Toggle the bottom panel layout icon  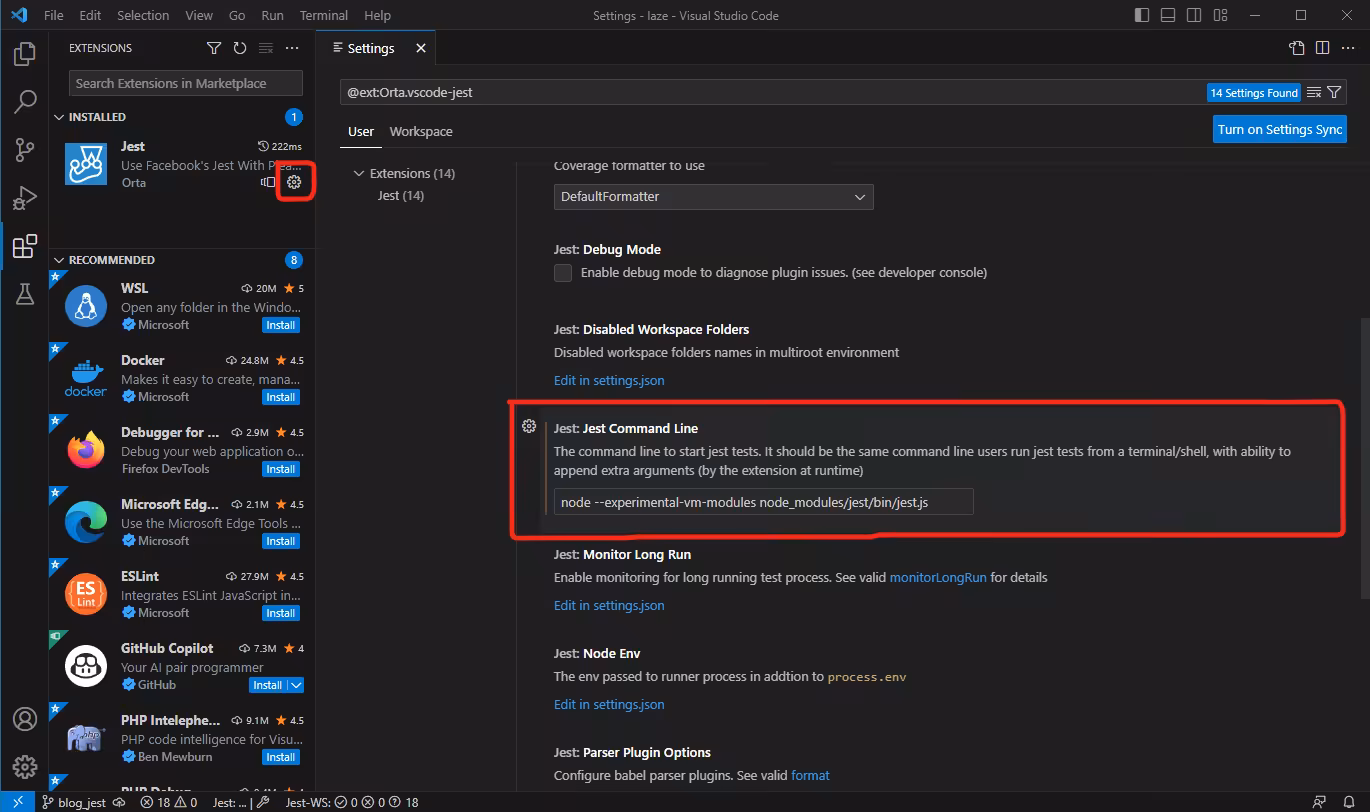(x=1168, y=15)
